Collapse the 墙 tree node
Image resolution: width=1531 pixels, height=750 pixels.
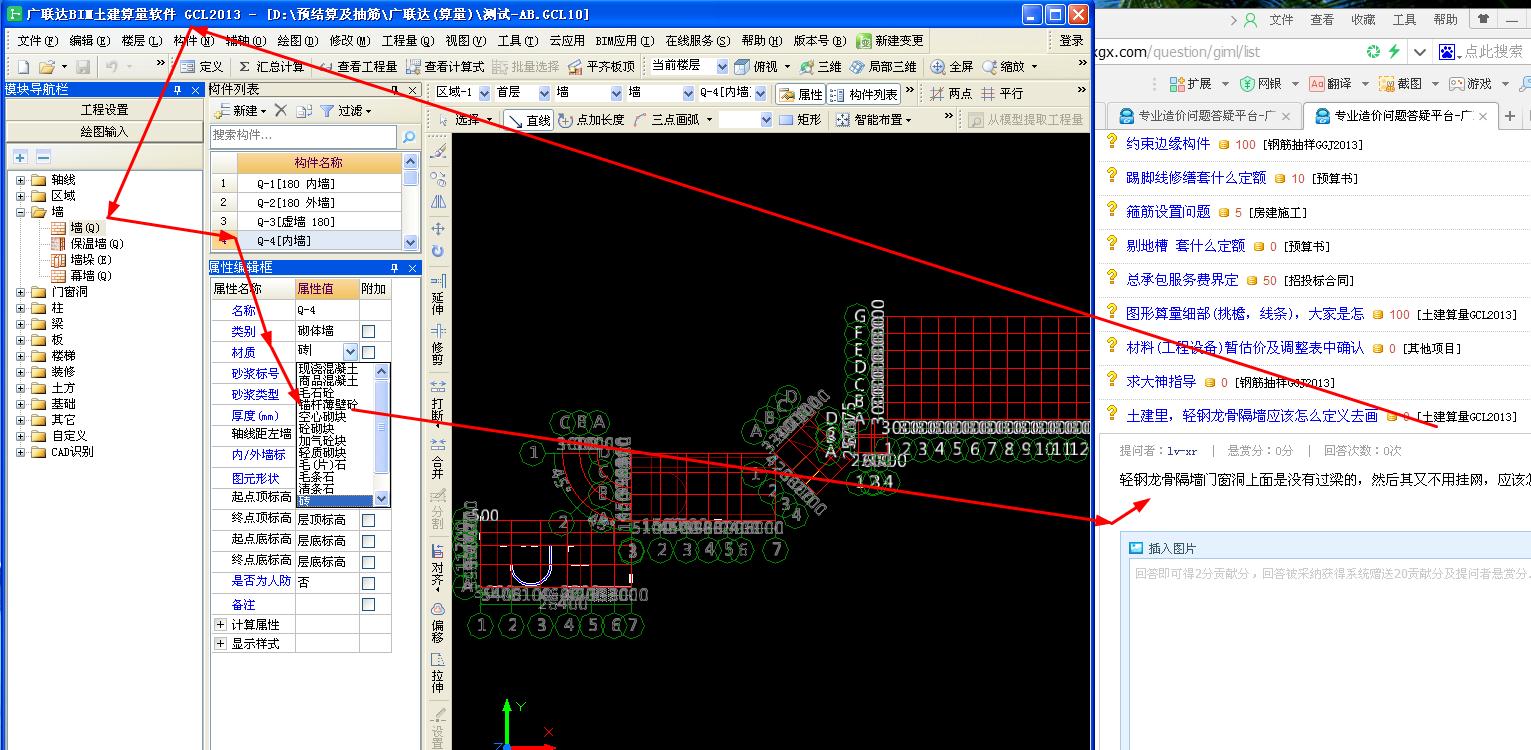[21, 212]
